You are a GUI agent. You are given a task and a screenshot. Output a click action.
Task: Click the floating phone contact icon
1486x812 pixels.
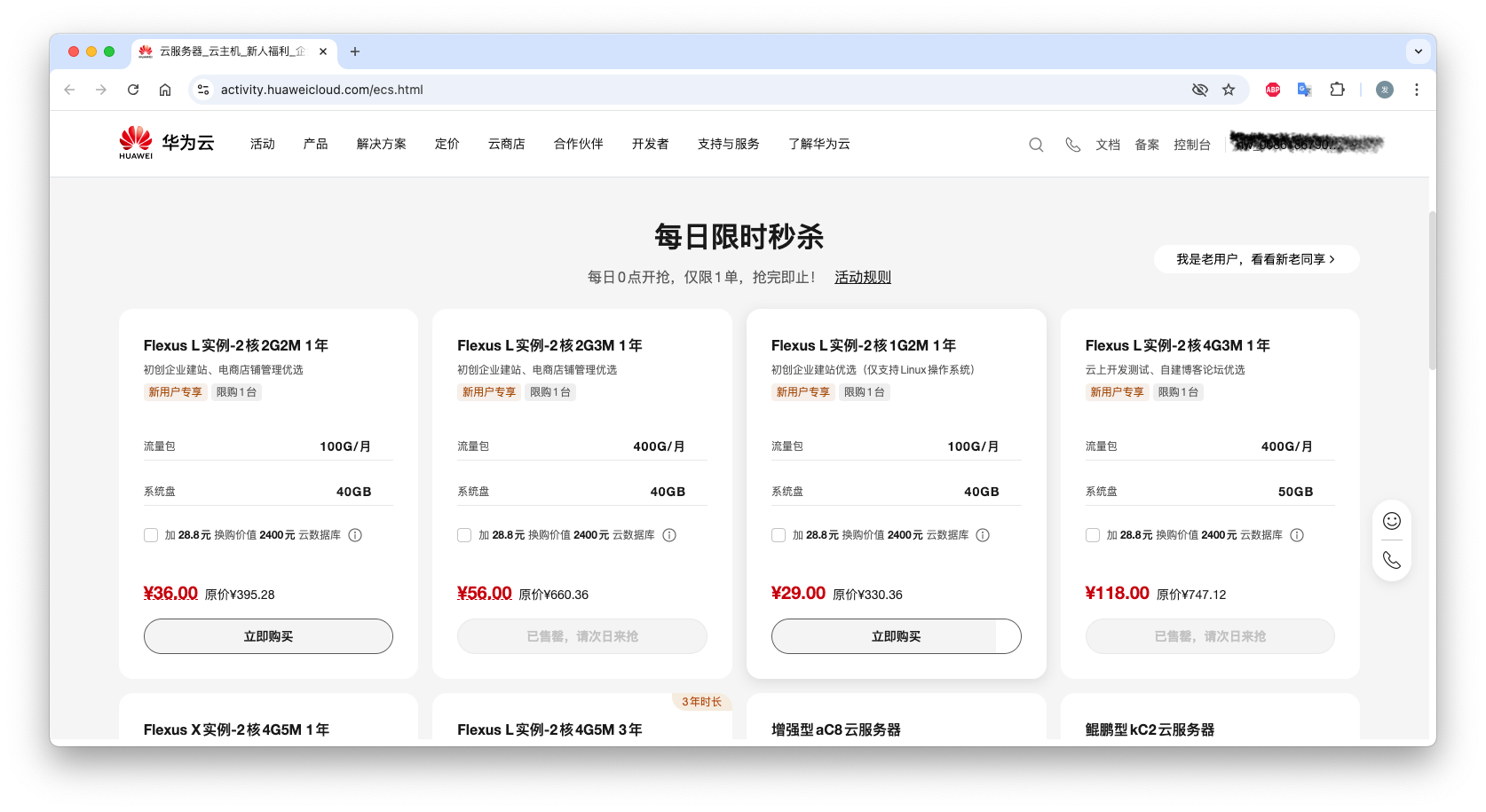point(1391,560)
